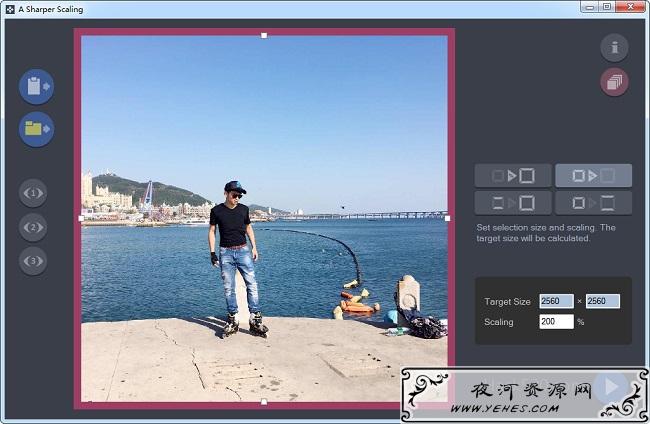The height and width of the screenshot is (424, 650).
Task: Click the bottom center selection handle
Action: [x=264, y=402]
